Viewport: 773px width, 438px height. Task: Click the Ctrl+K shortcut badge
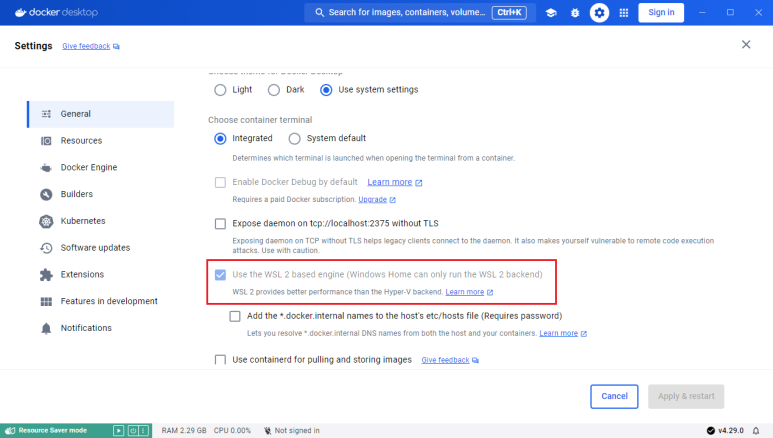point(509,12)
